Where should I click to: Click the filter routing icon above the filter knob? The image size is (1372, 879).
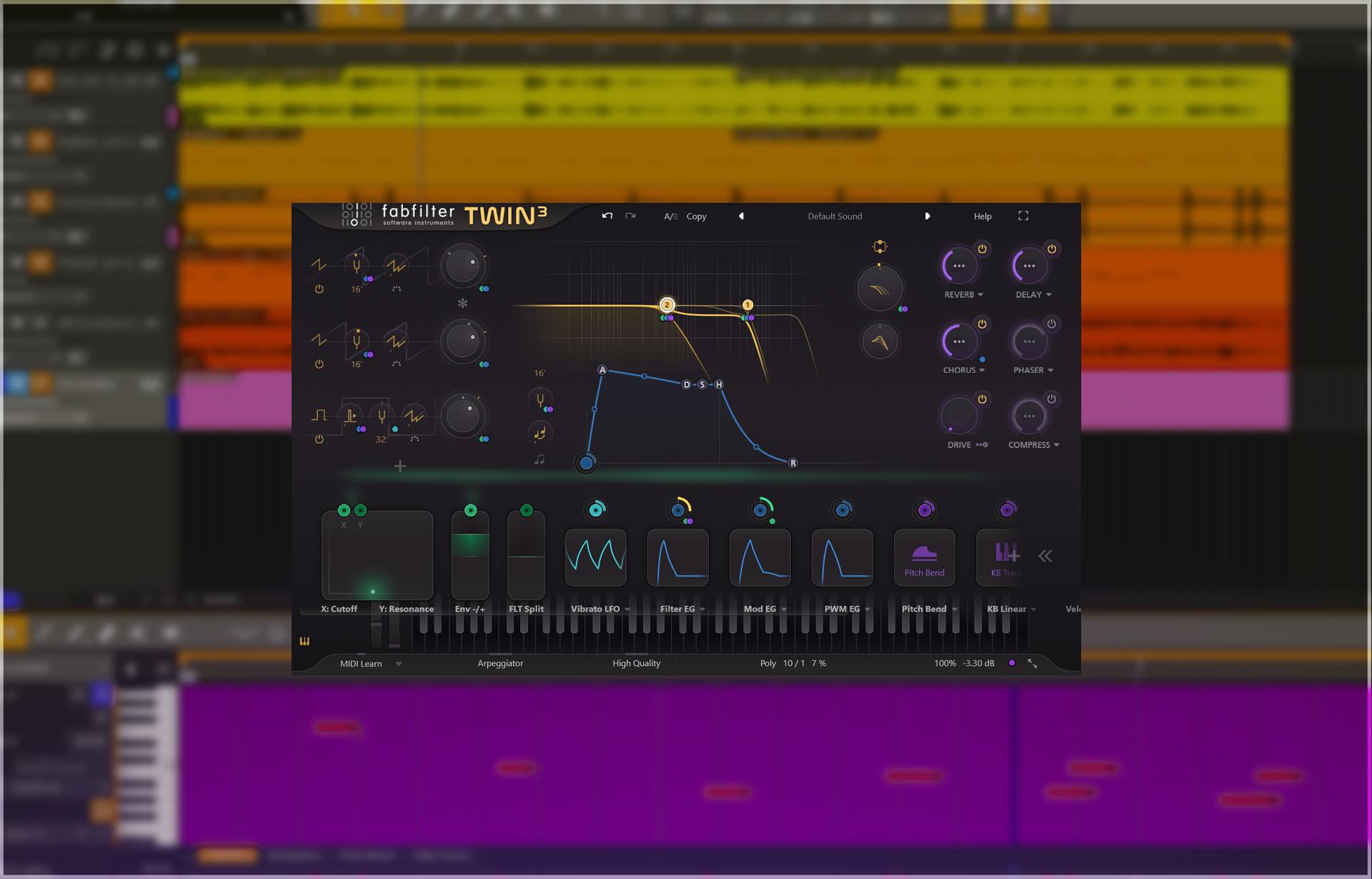(880, 247)
